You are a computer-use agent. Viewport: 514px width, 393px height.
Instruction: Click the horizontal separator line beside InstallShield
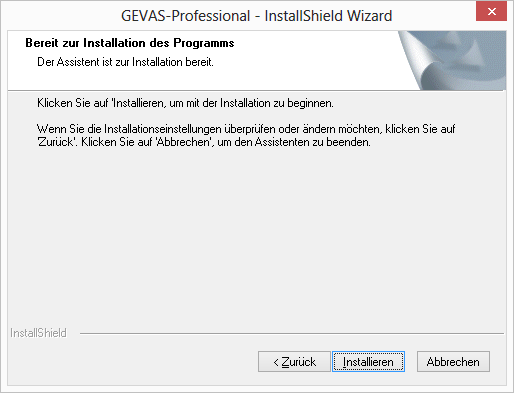tap(292, 333)
